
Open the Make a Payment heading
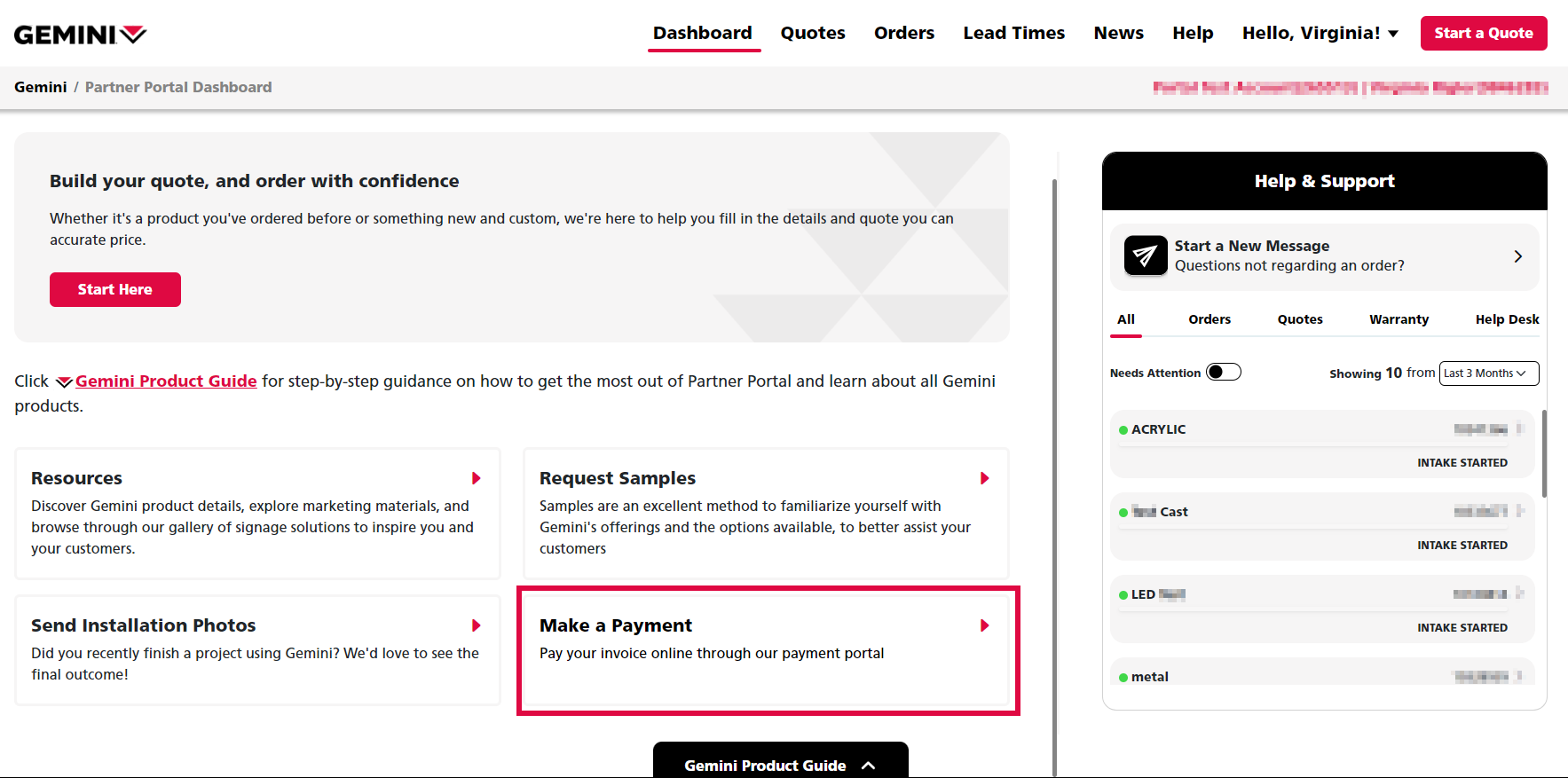[x=616, y=625]
